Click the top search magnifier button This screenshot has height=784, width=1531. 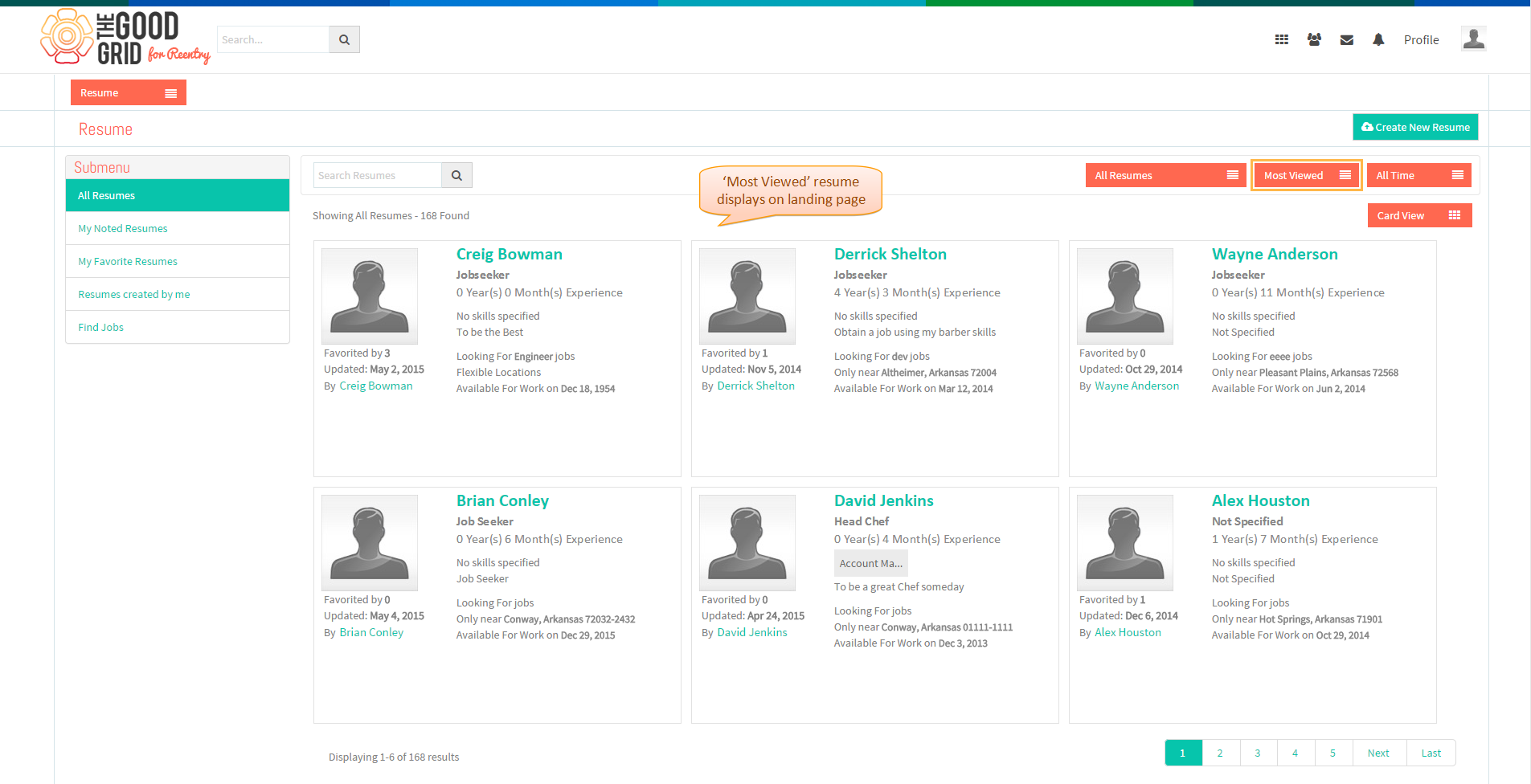point(344,39)
